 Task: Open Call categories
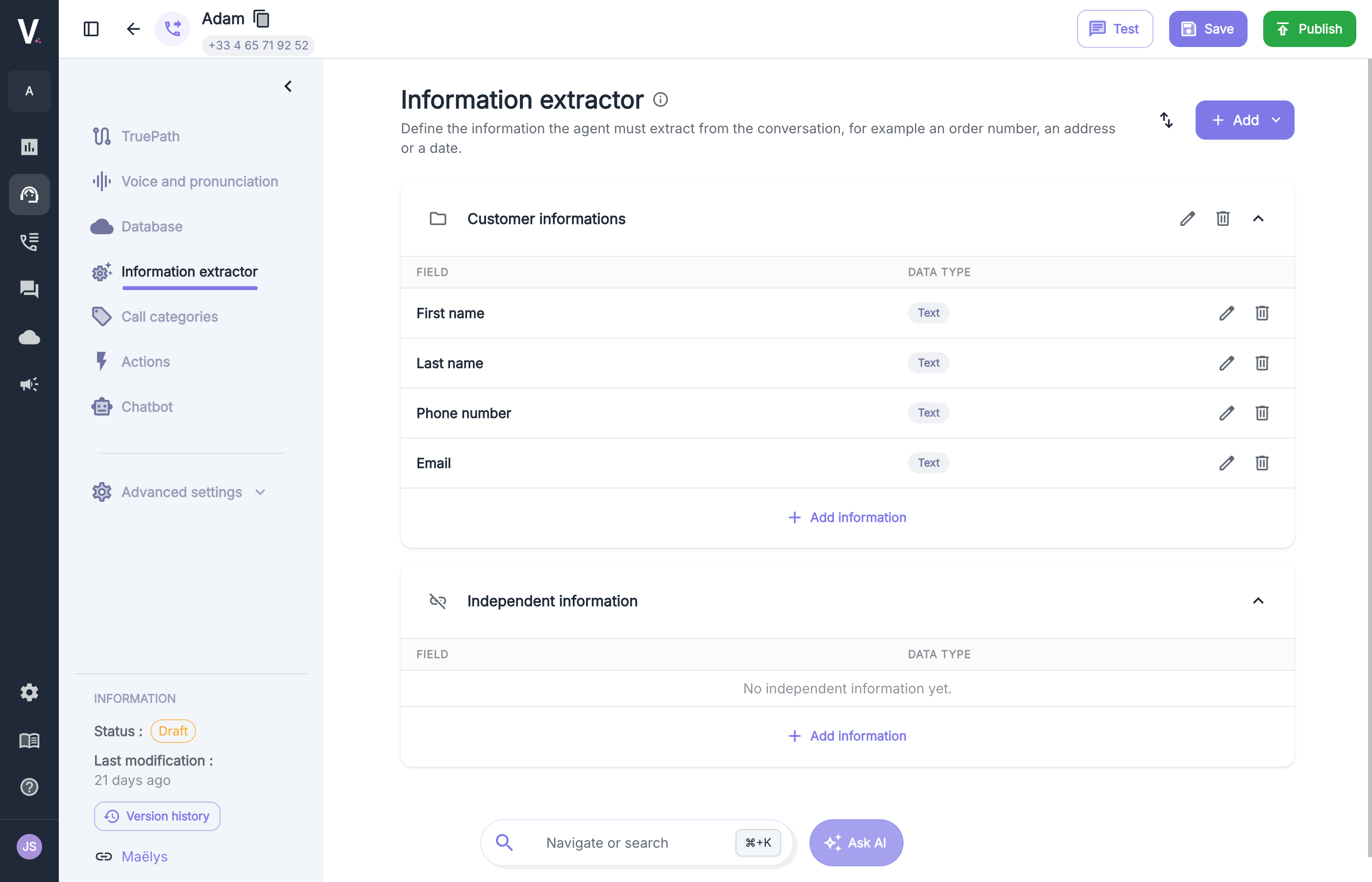155,316
